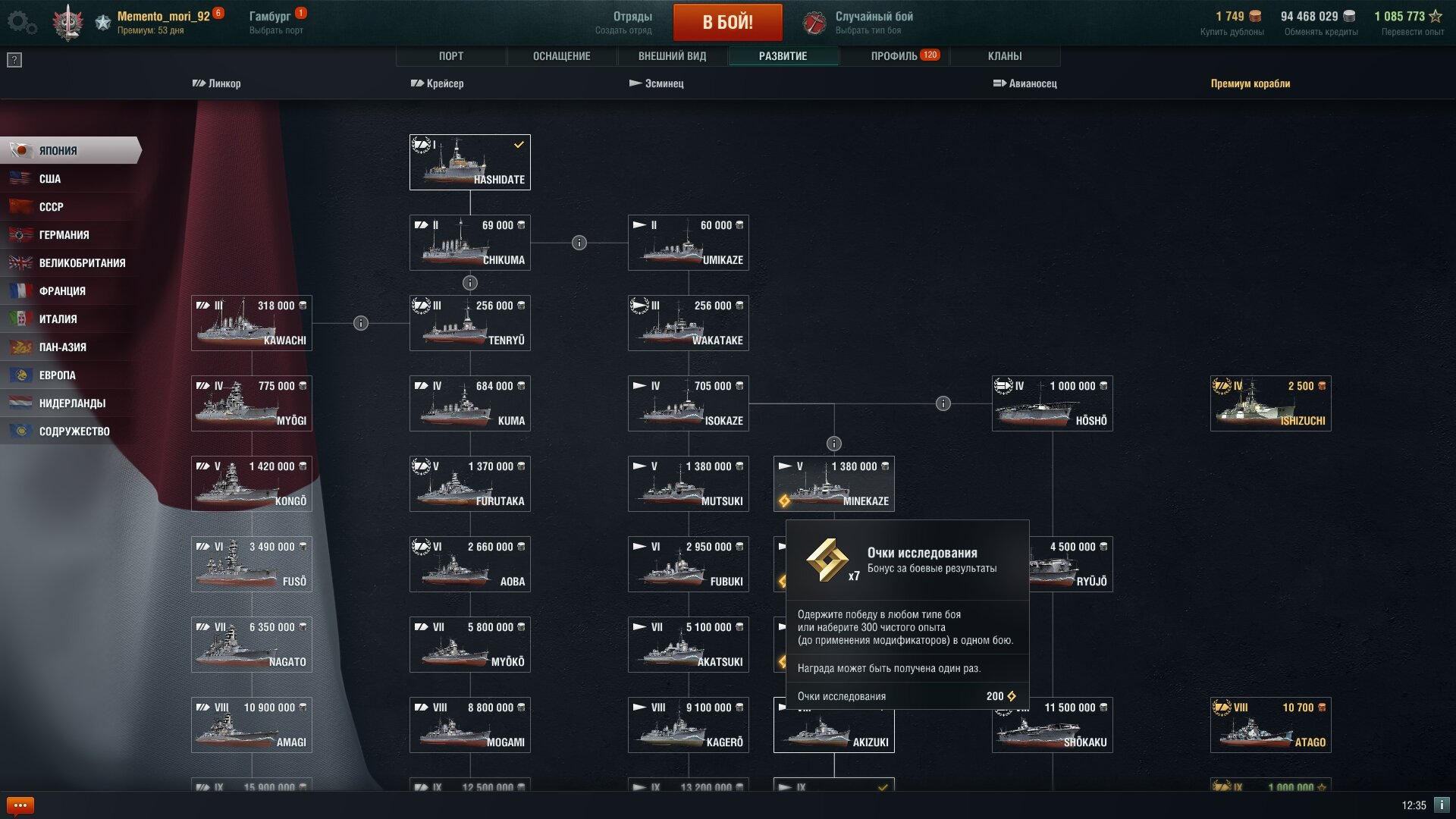Open the settings gear menu
This screenshot has width=1456, height=819.
[22, 23]
